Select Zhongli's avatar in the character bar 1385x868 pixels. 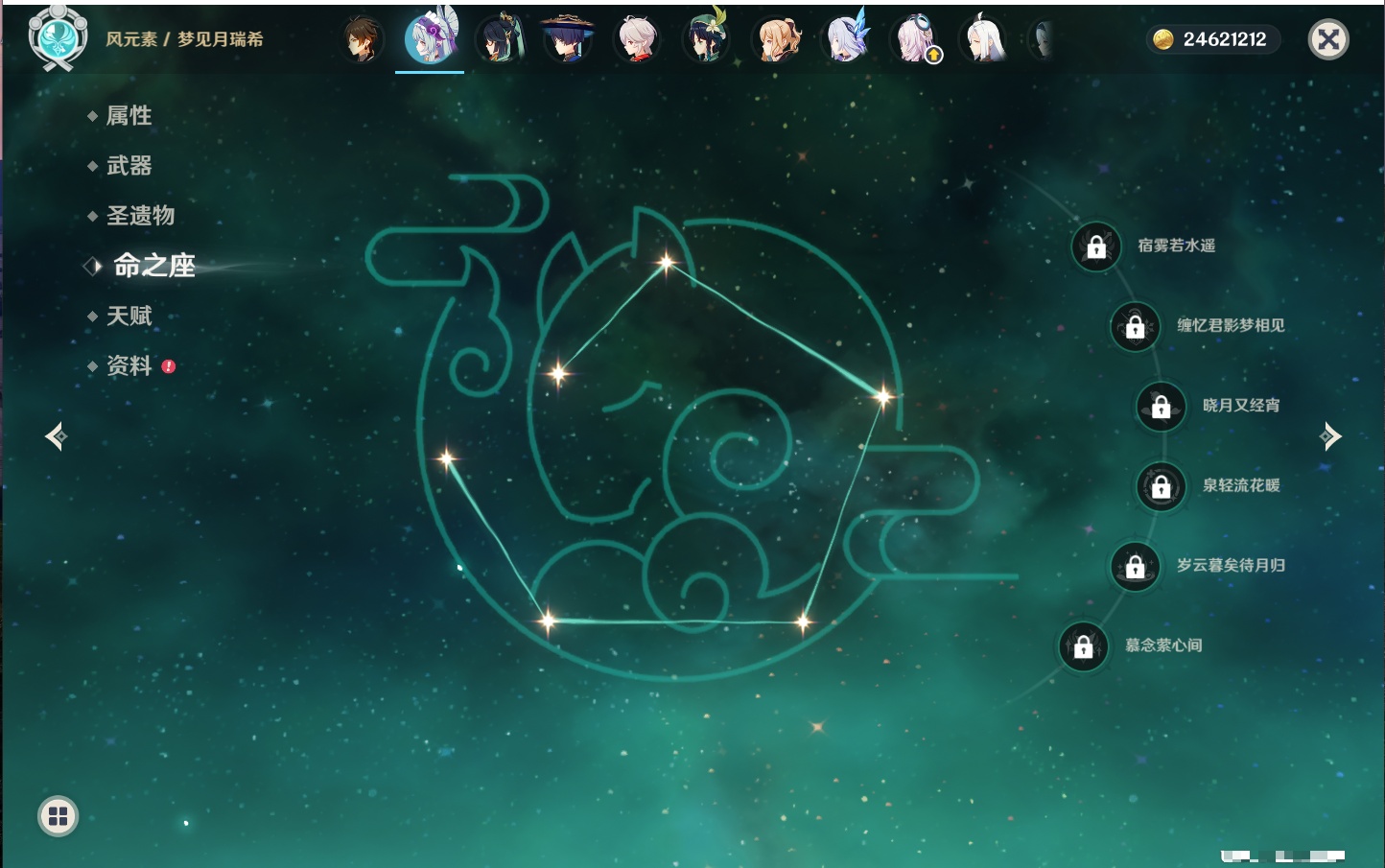tap(363, 40)
